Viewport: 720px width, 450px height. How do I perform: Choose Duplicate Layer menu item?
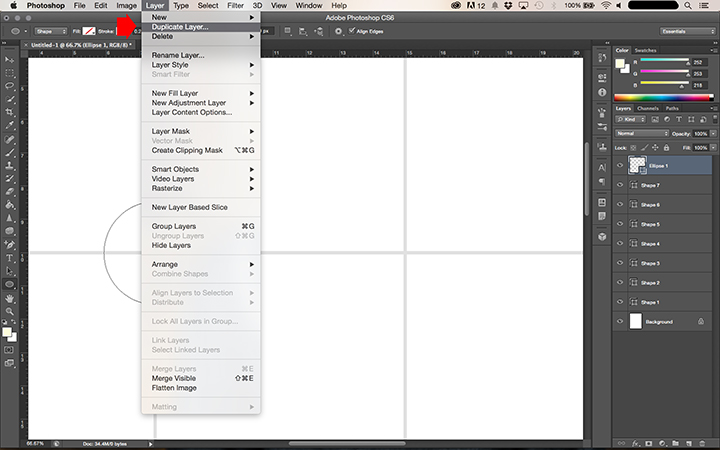[x=201, y=27]
